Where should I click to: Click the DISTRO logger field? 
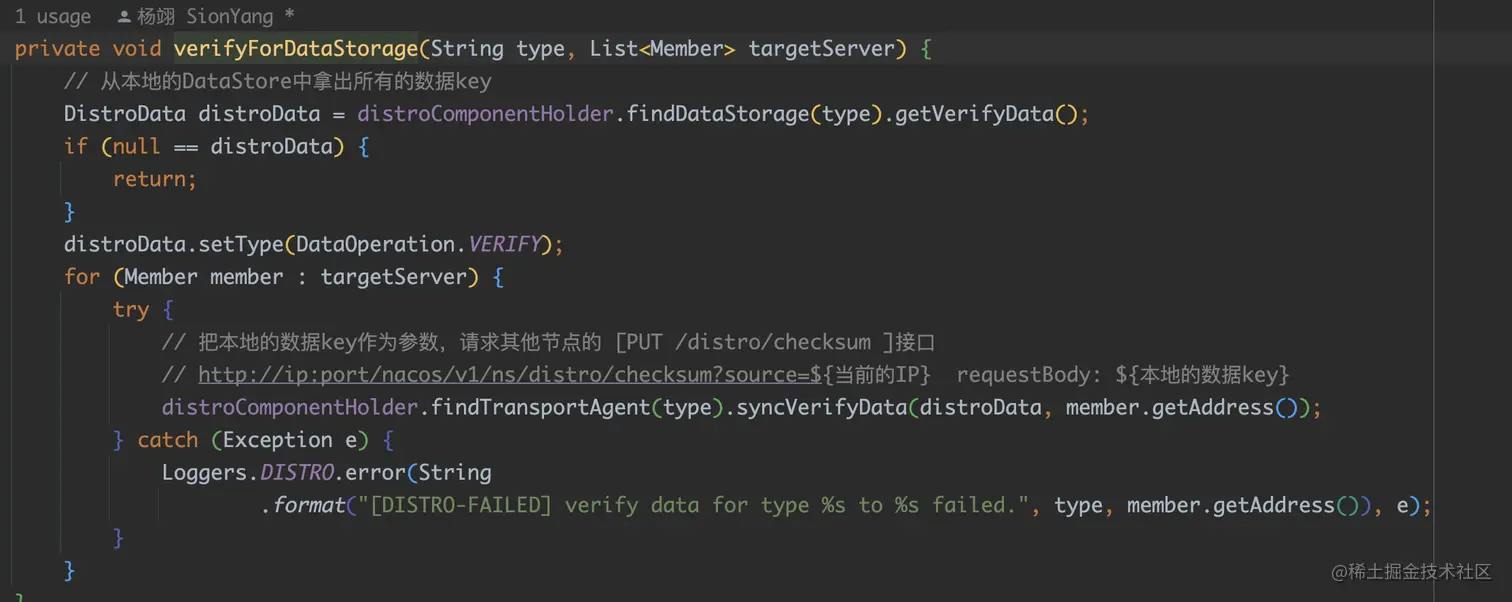coord(296,472)
